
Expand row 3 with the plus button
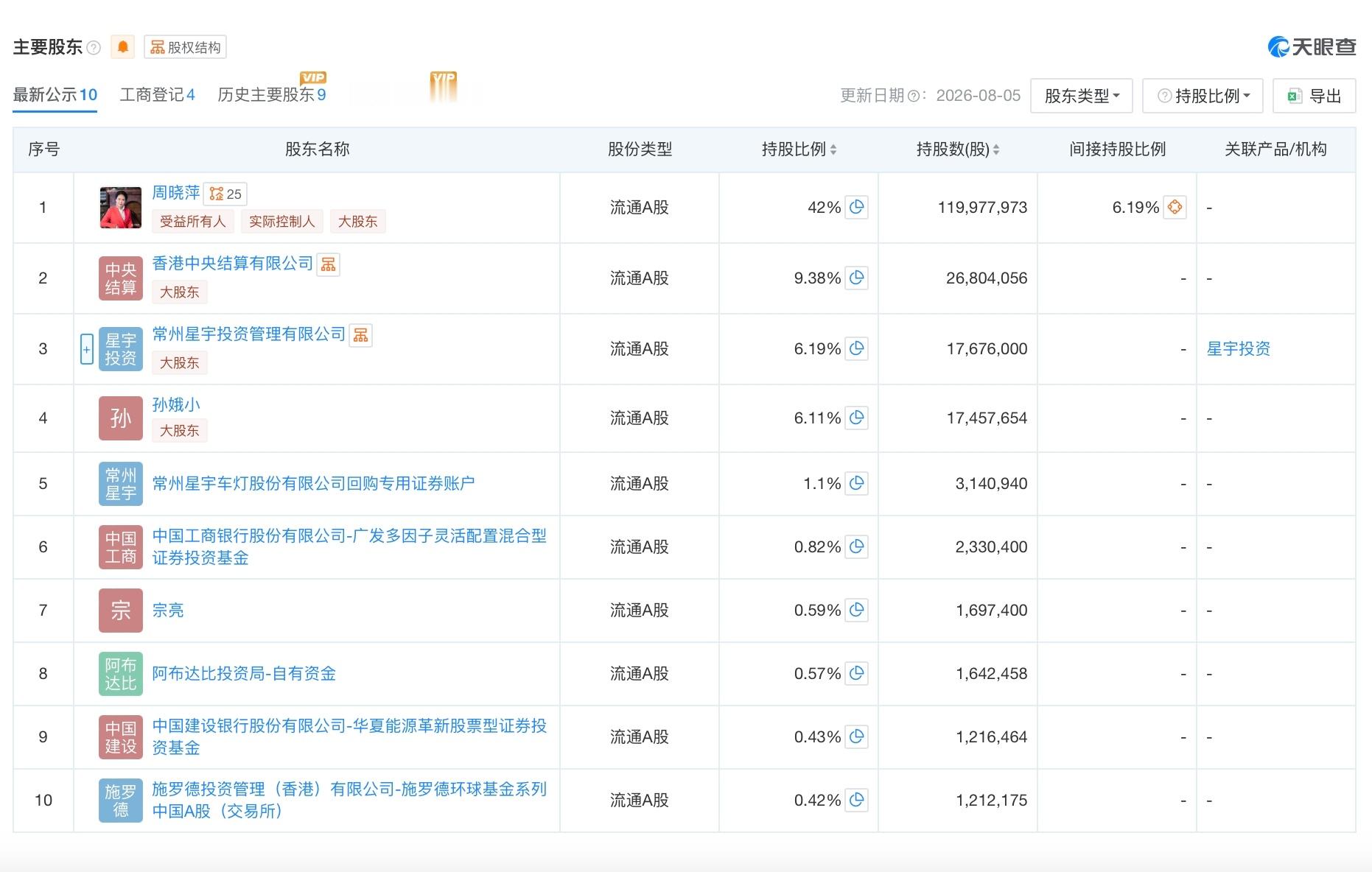[86, 349]
